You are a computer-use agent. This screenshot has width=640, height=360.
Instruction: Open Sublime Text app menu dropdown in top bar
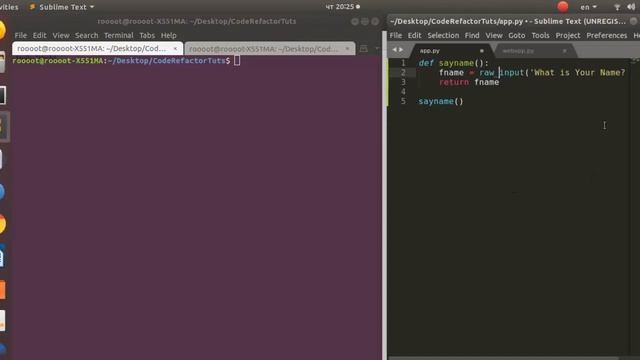pos(62,7)
